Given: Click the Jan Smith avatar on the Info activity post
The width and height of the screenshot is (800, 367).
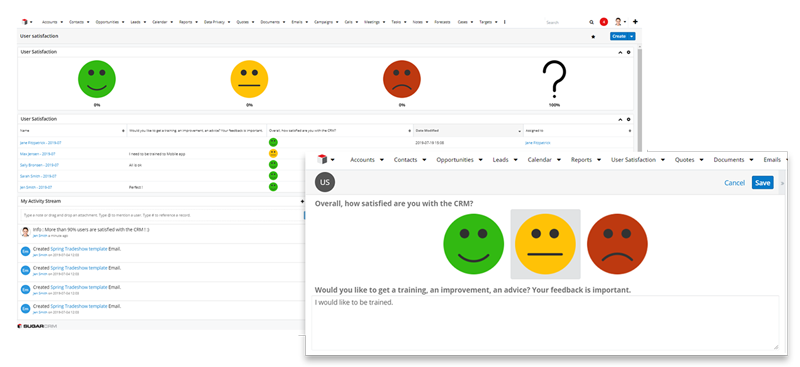Looking at the screenshot, I should click(25, 232).
